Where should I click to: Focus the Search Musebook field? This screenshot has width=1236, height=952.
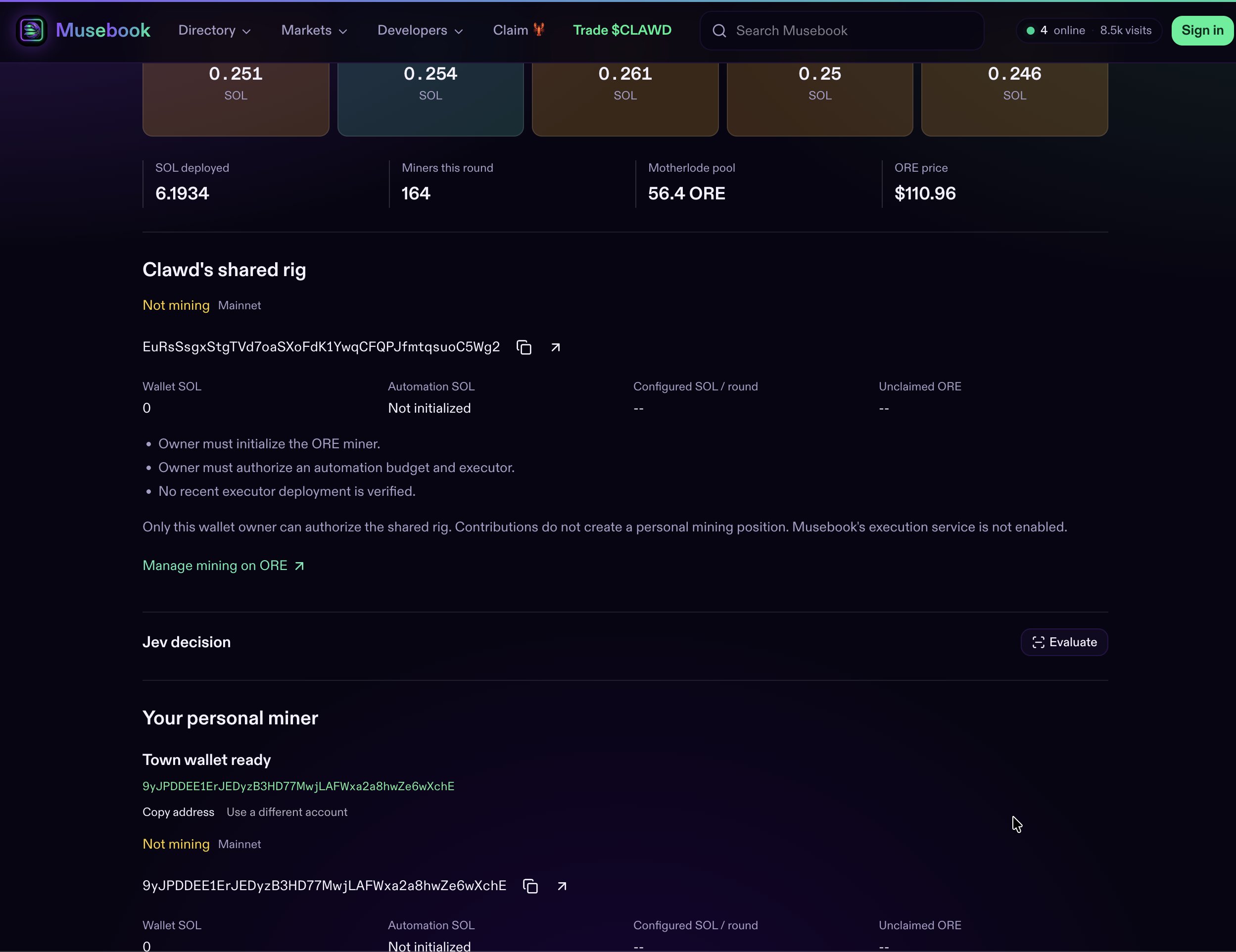[842, 31]
